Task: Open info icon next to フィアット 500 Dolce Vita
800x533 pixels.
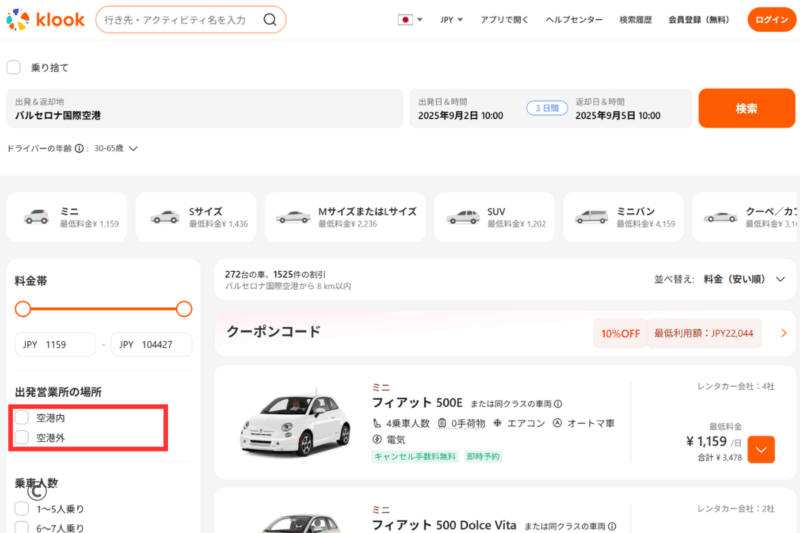Action: coord(612,526)
